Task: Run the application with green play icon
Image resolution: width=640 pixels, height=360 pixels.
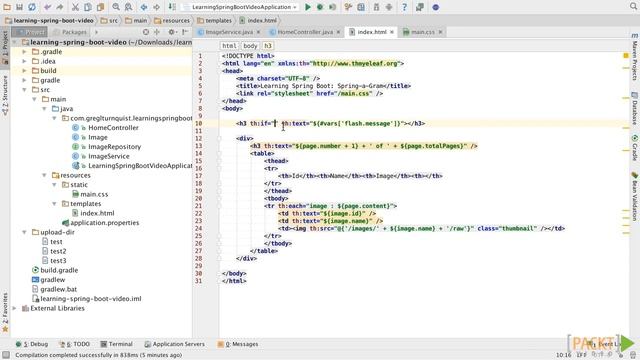Action: pyautogui.click(x=308, y=7)
